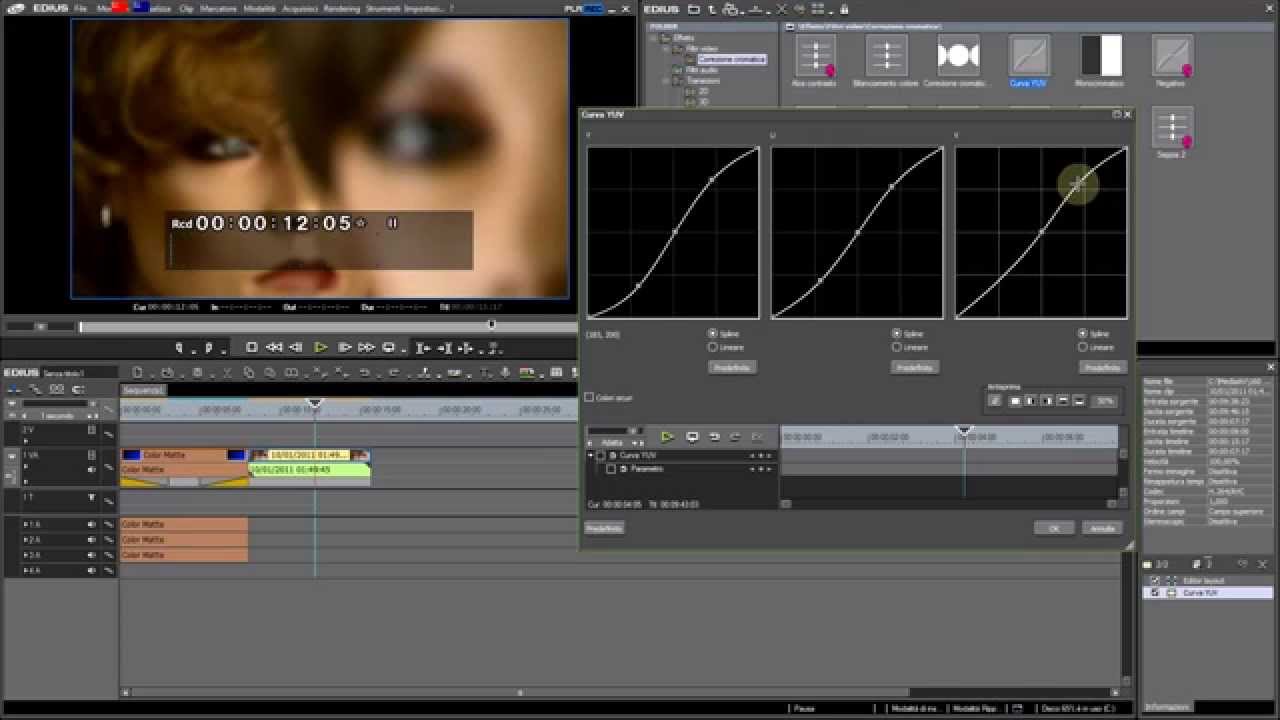This screenshot has width=1280, height=720.
Task: Select Lineare radio for the Y curve
Action: click(712, 347)
